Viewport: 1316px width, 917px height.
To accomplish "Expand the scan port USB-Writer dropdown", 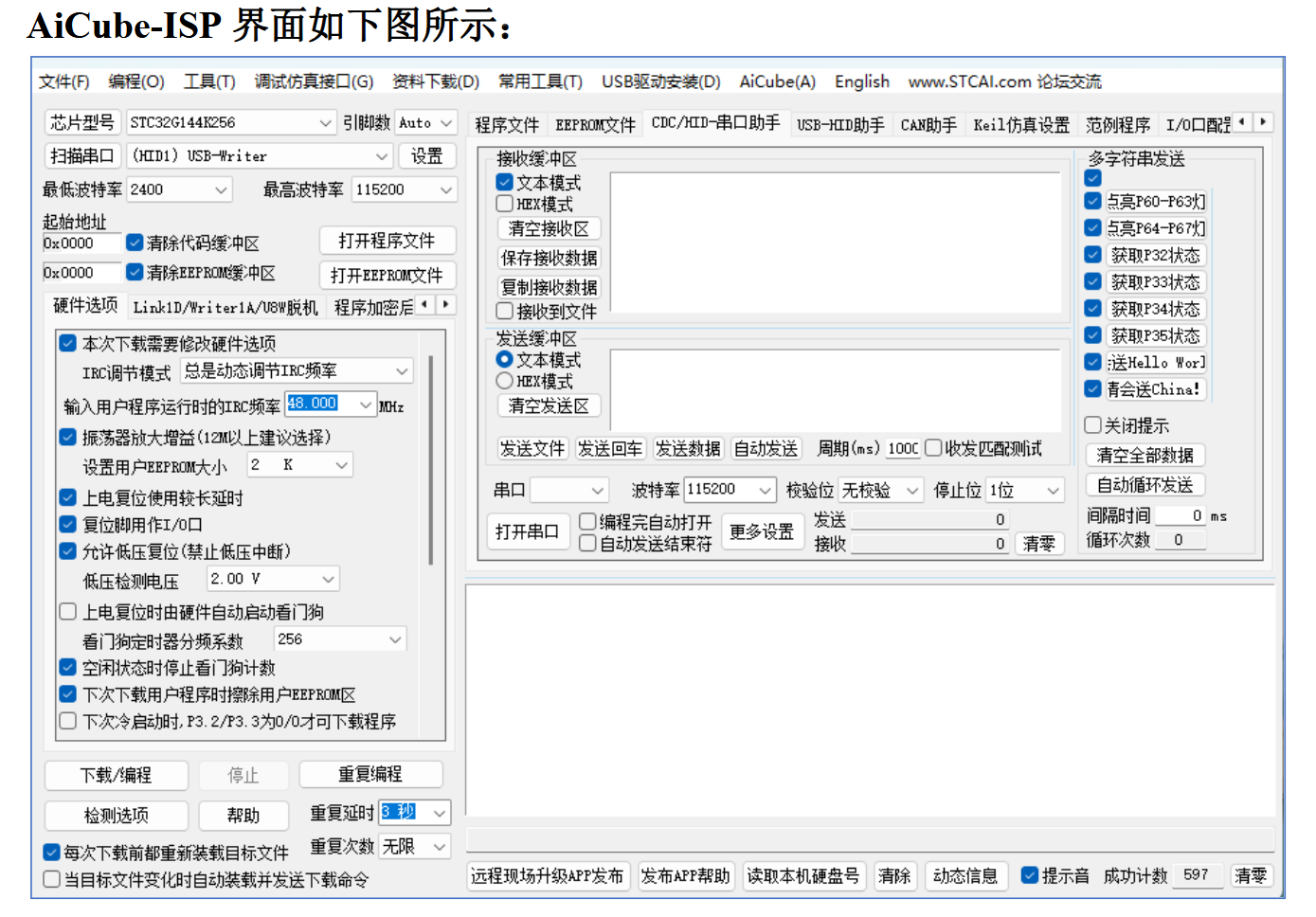I will [x=381, y=156].
